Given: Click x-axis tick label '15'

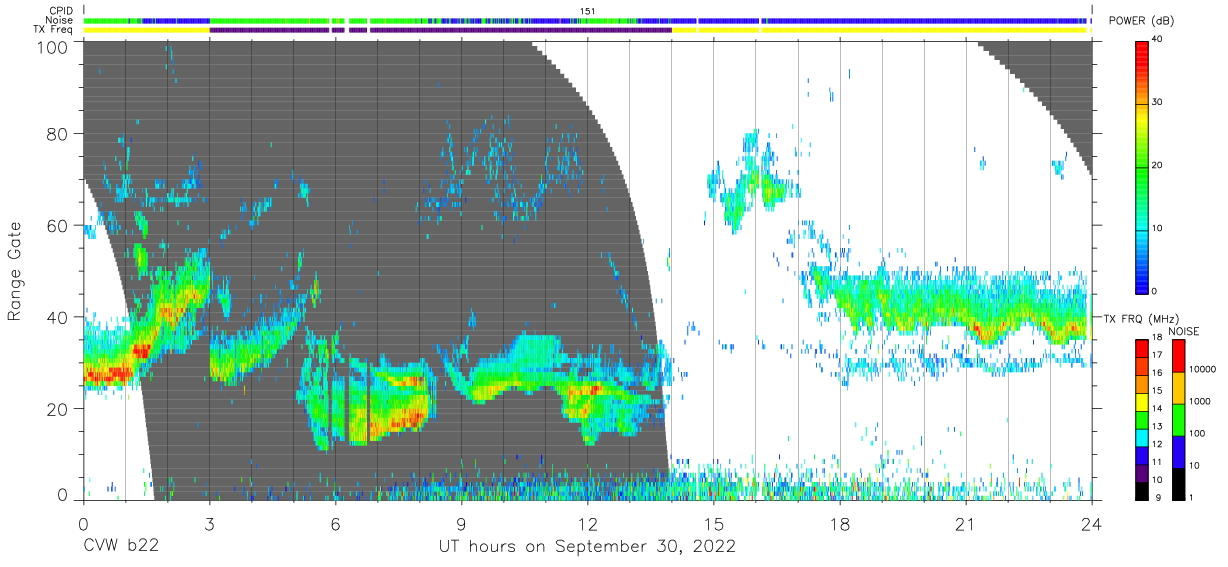Looking at the screenshot, I should click(714, 522).
